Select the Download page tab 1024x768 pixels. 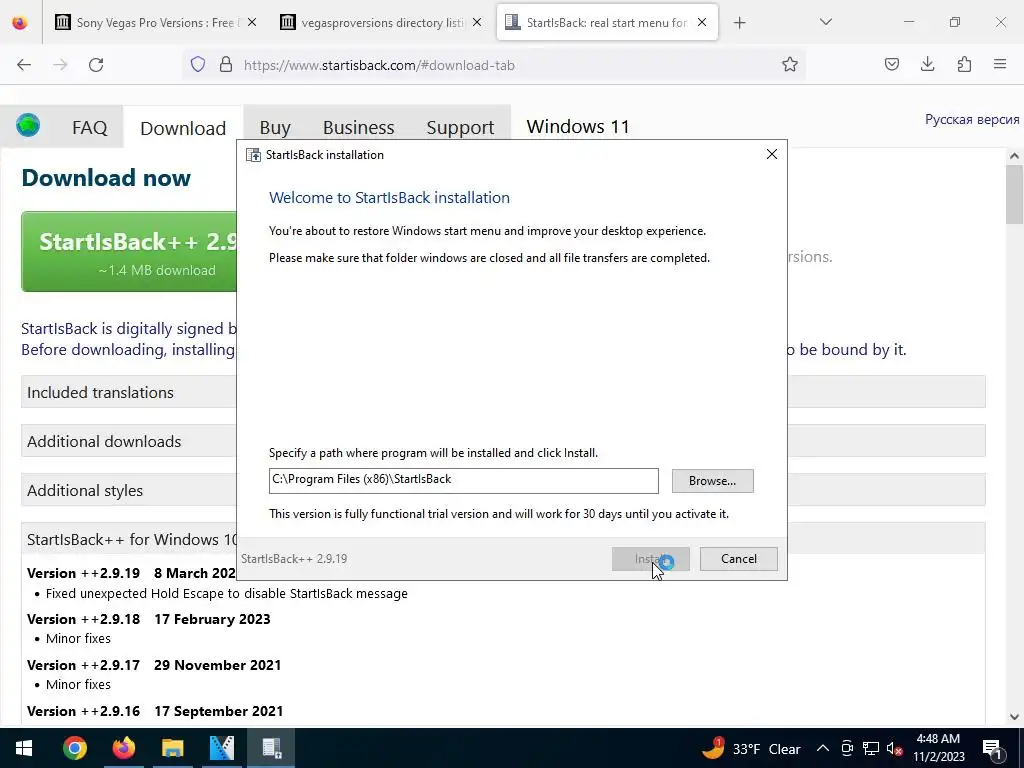point(183,128)
